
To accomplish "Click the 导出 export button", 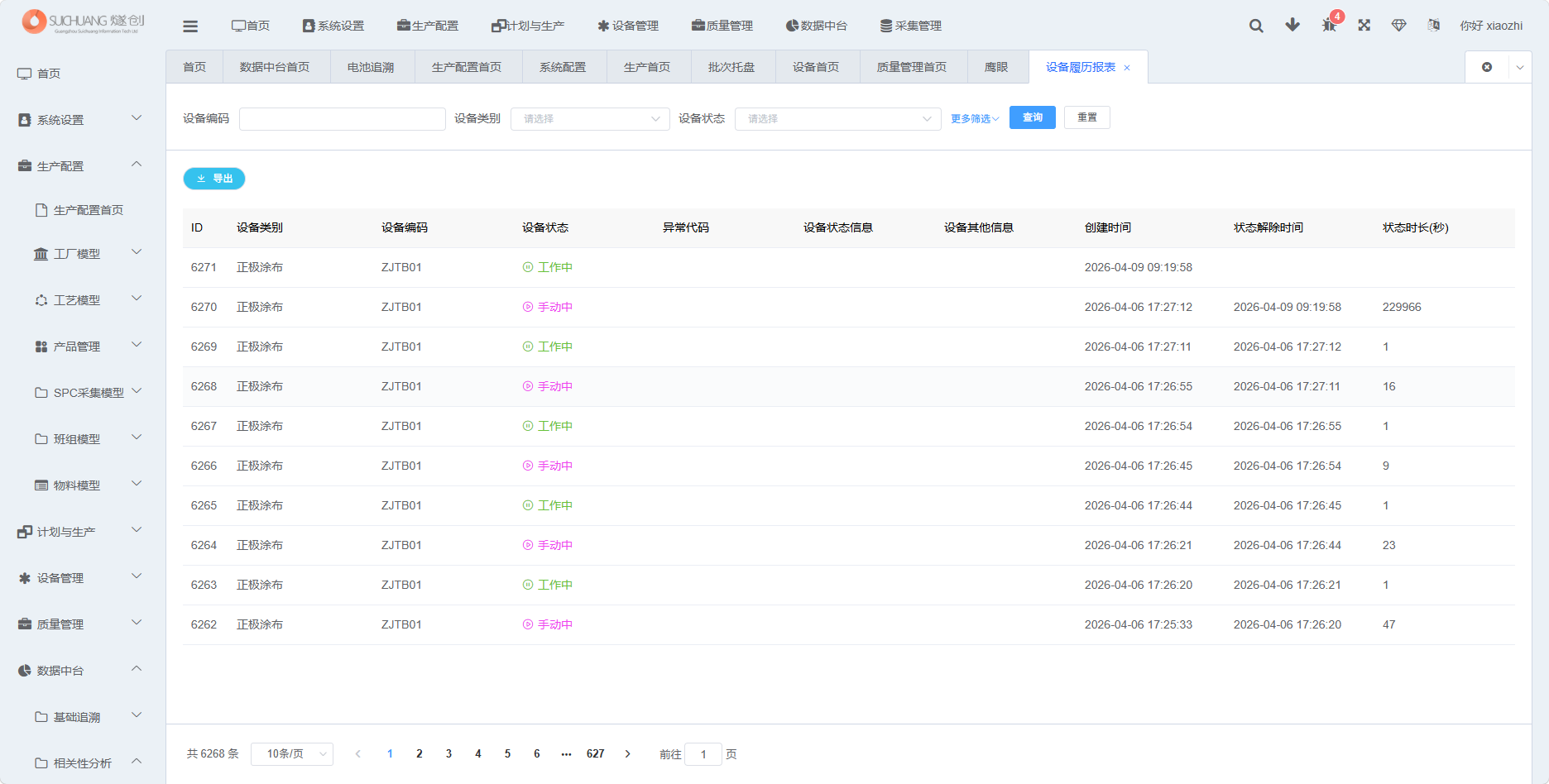I will 214,179.
